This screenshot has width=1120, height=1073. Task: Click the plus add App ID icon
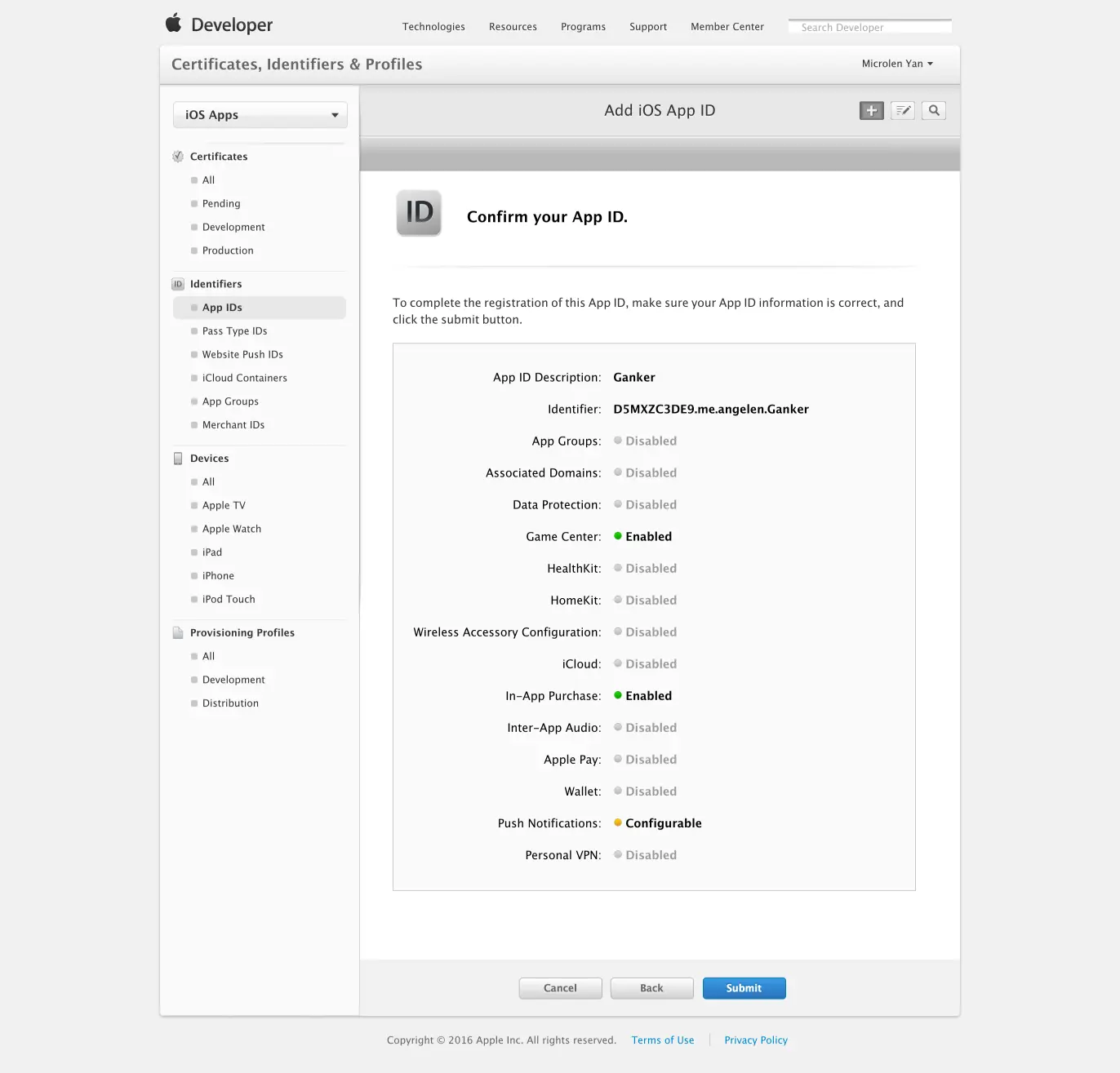[x=872, y=110]
